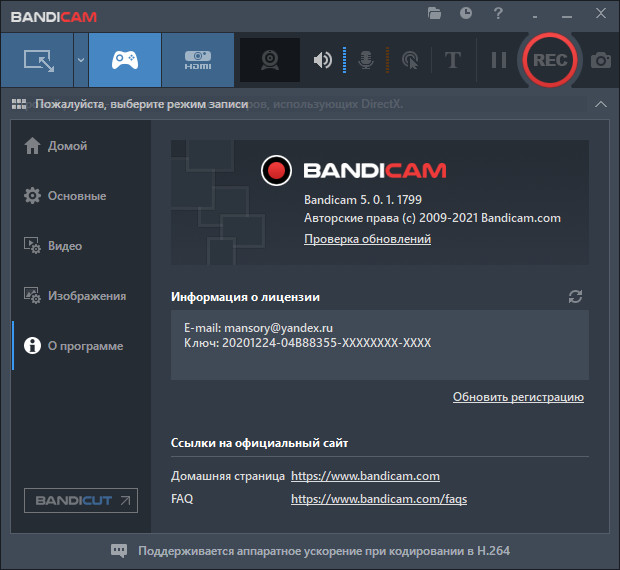The width and height of the screenshot is (620, 570).
Task: Open the scheduled recording clock icon
Action: 466,13
